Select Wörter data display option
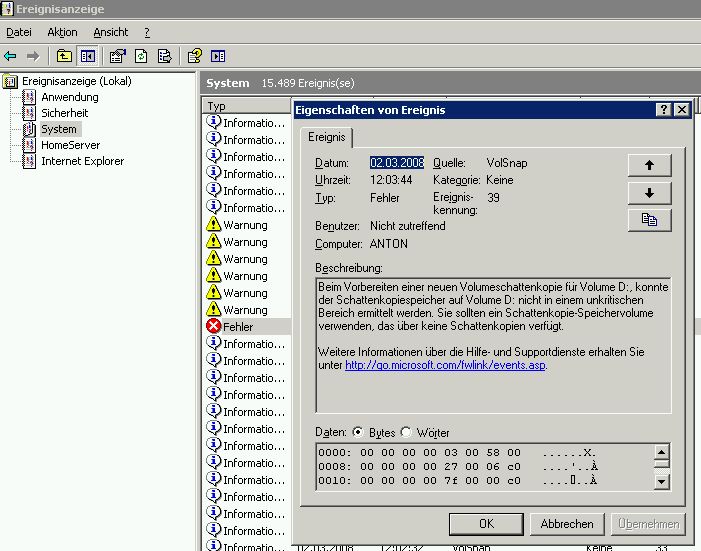The image size is (701, 551). 406,432
